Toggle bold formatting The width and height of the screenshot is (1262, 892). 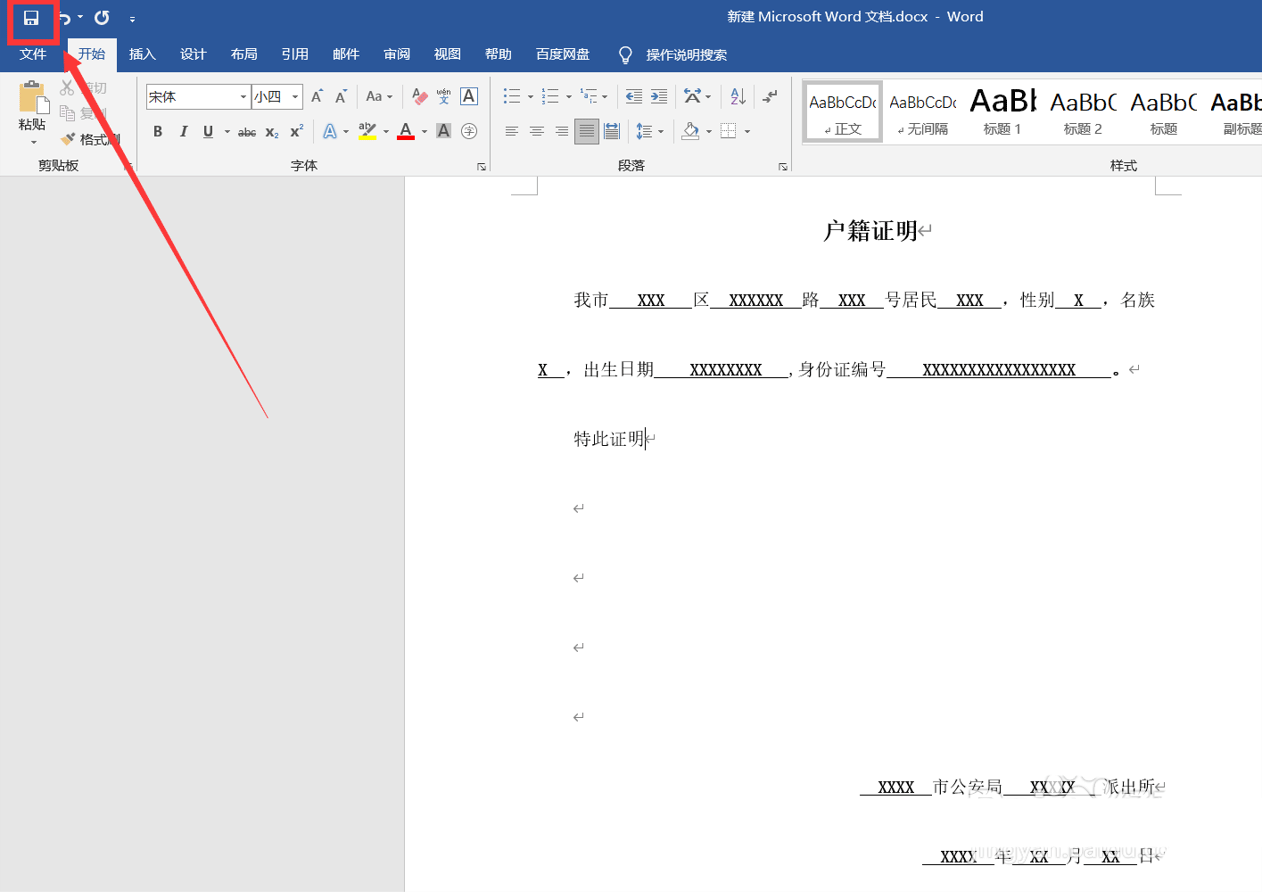[158, 132]
